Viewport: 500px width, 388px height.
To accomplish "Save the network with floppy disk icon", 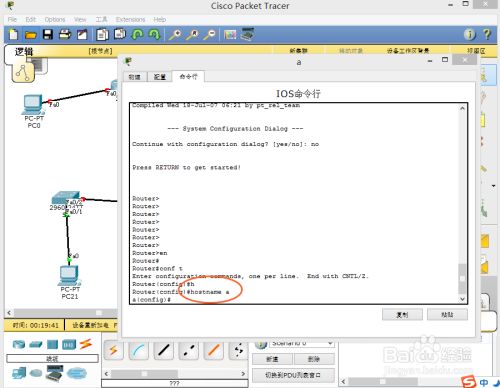I will [48, 34].
